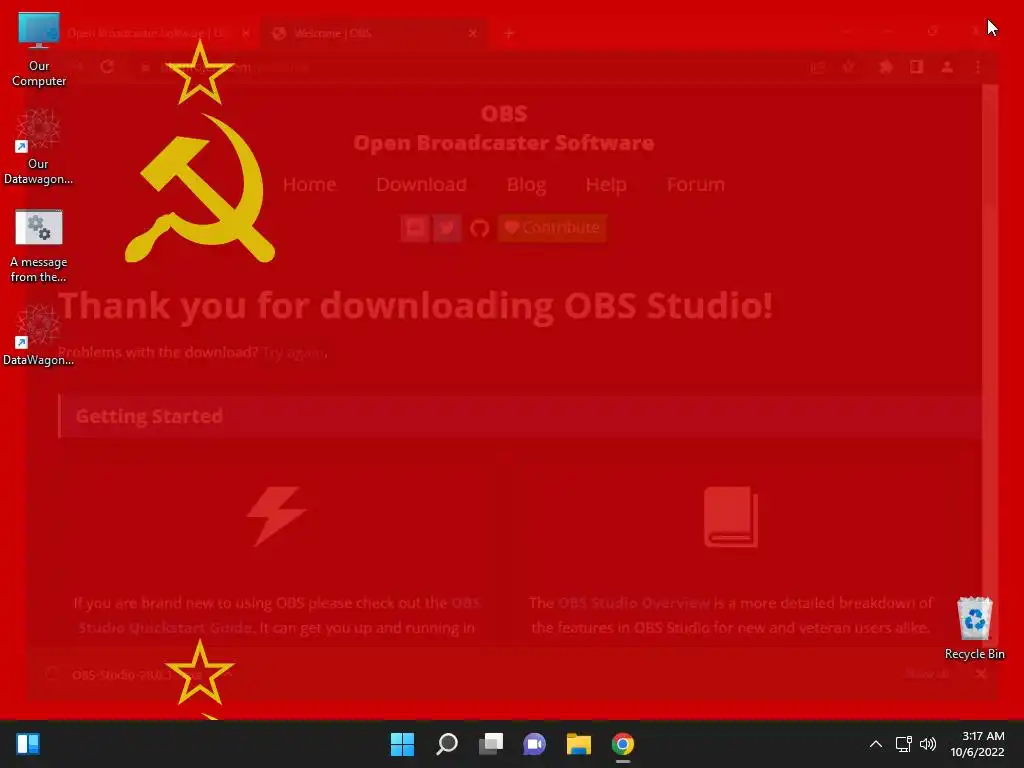Open the OBS Discord link icon

415,228
